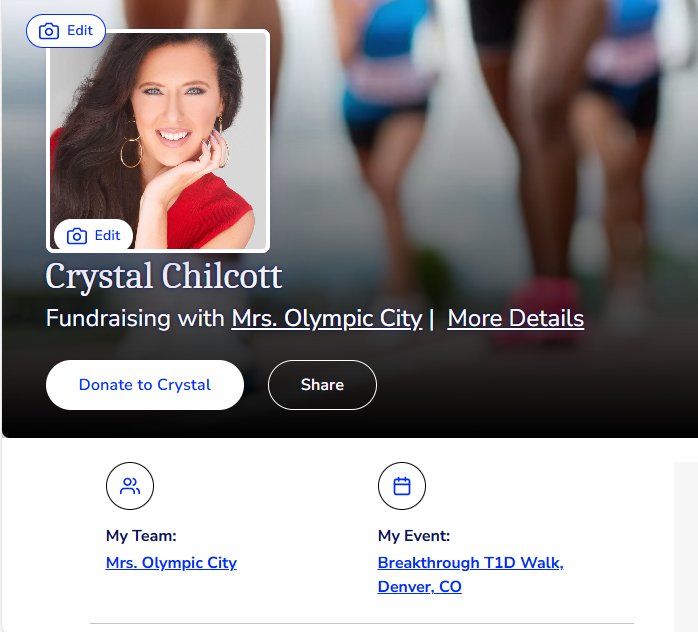Click the My Event: label
This screenshot has height=632, width=698.
pyautogui.click(x=414, y=536)
